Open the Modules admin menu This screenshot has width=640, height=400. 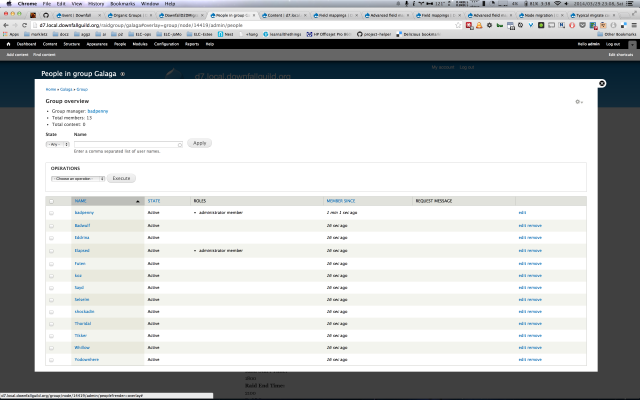(x=140, y=44)
